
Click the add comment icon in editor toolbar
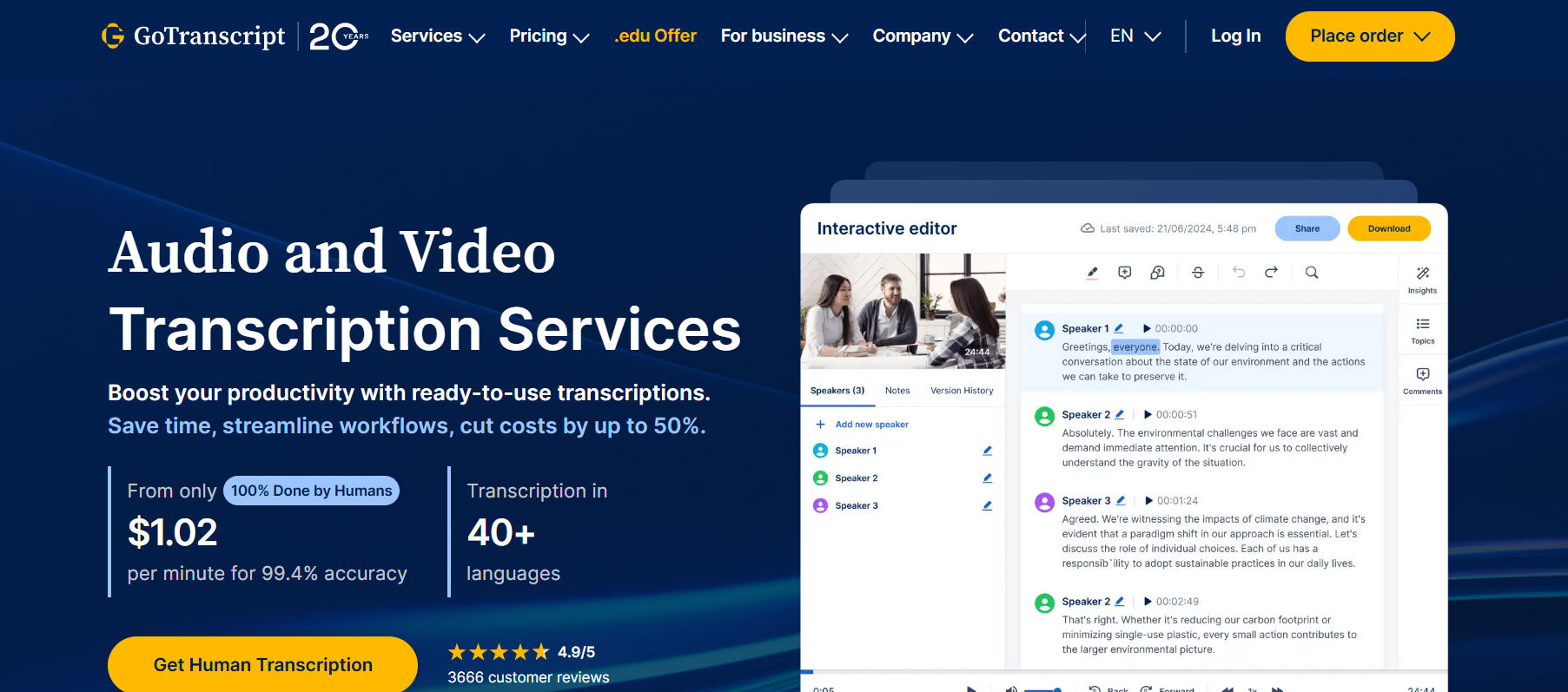coord(1125,273)
